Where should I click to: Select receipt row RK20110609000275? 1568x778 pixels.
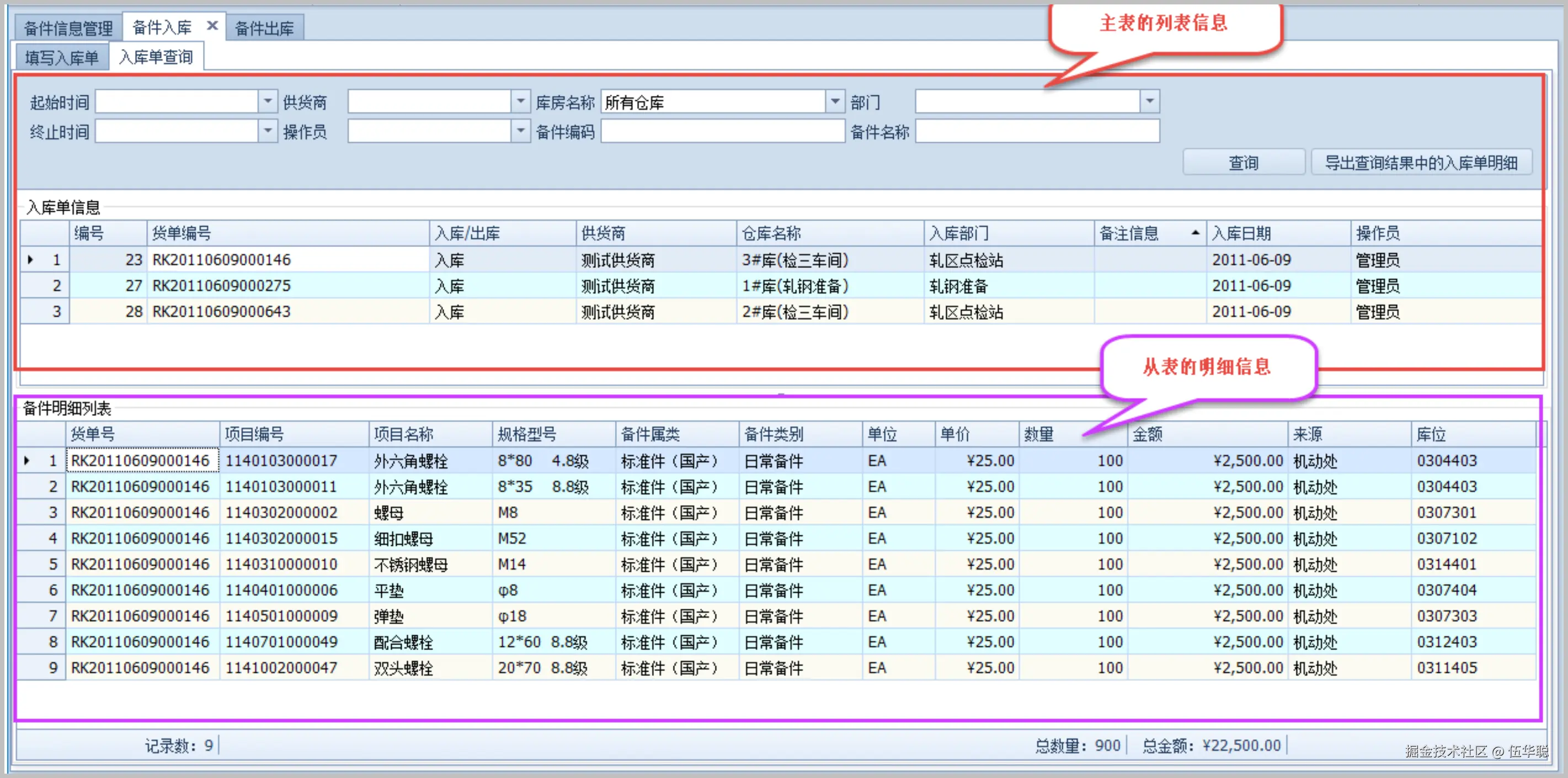tap(222, 286)
